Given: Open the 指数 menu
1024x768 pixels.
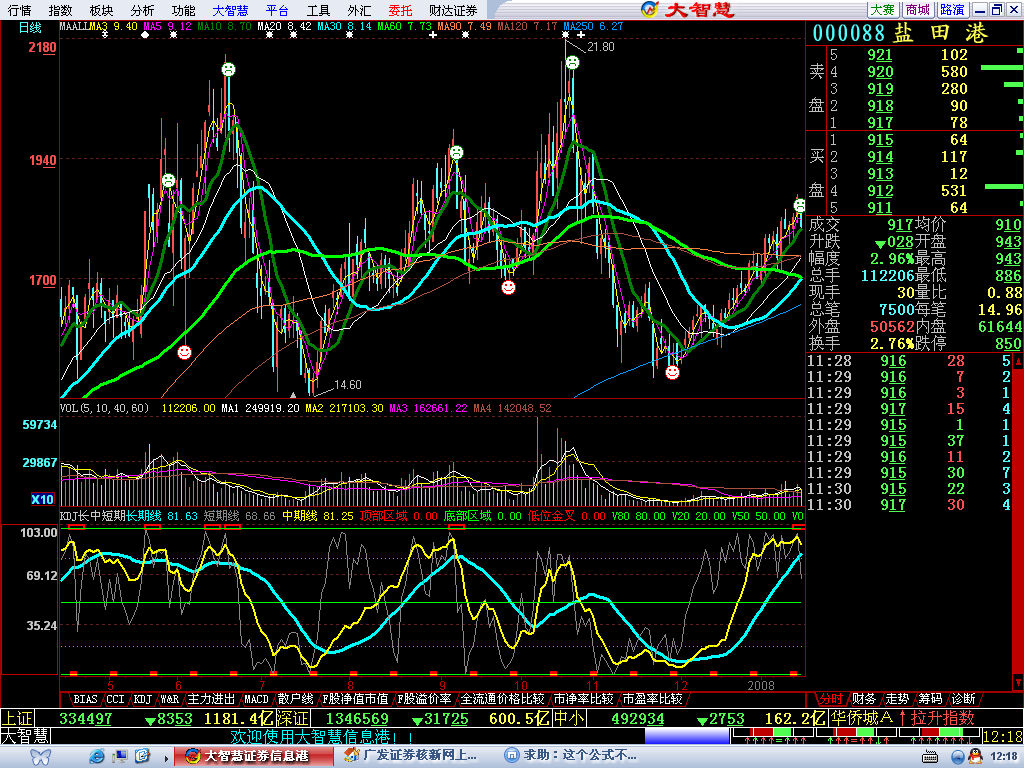Looking at the screenshot, I should [x=60, y=10].
